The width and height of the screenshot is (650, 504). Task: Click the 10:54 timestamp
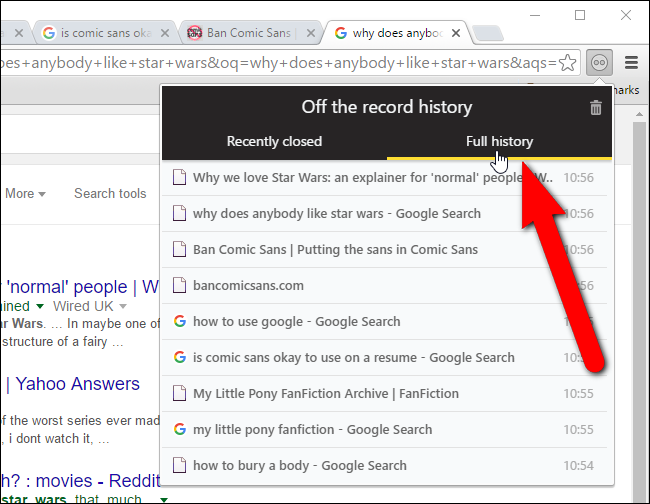pos(578,466)
